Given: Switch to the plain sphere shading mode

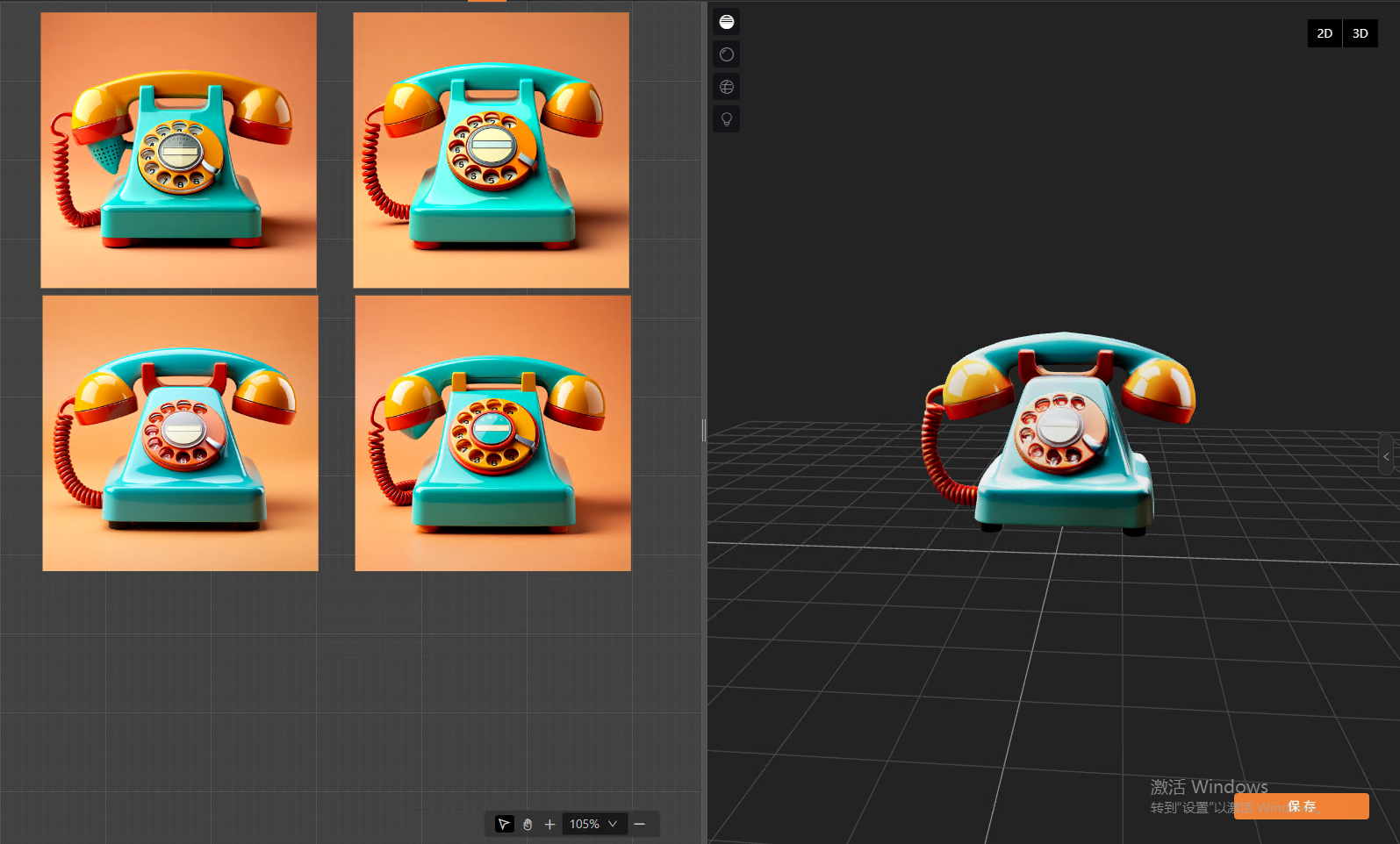Looking at the screenshot, I should [x=726, y=54].
